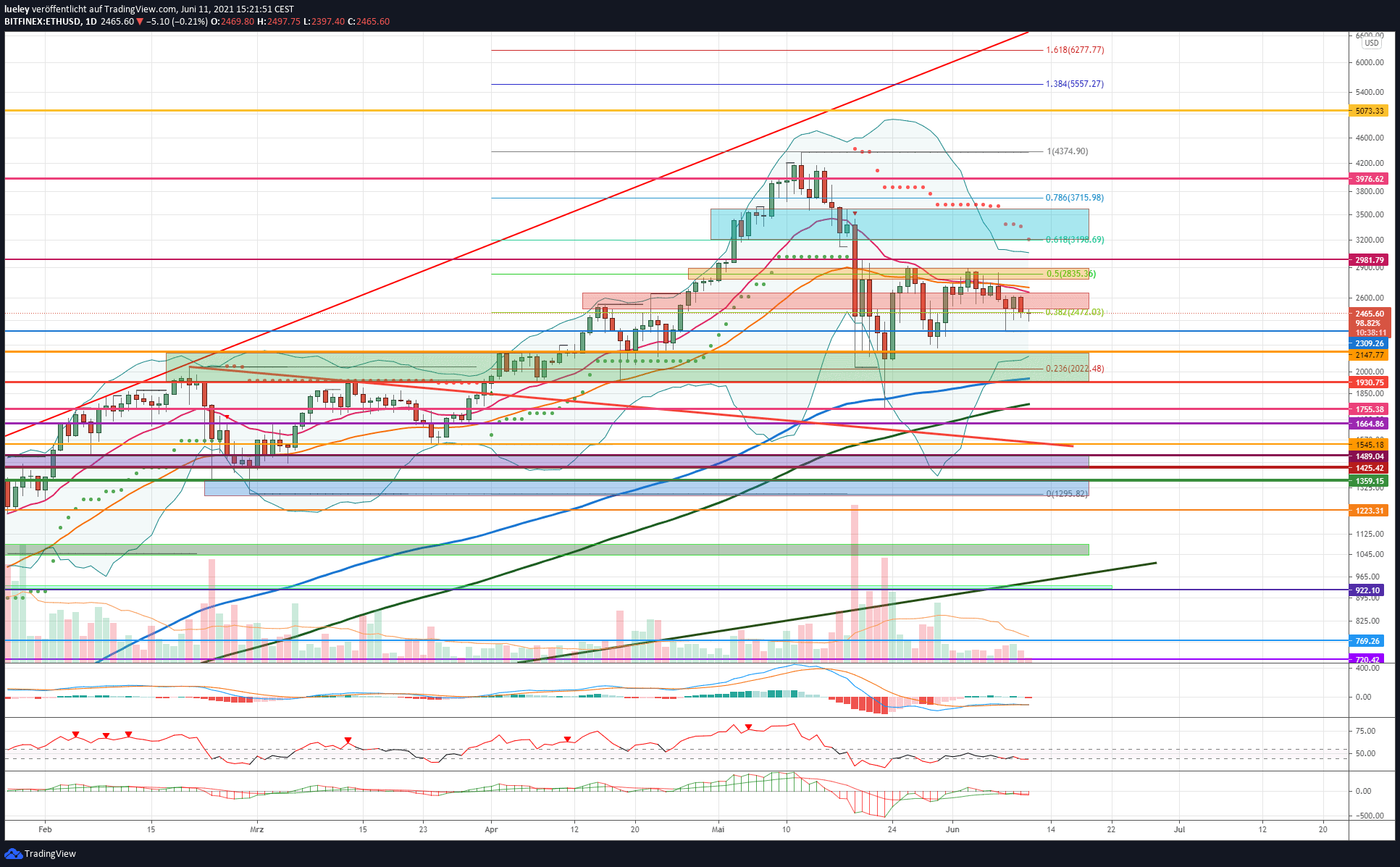The image size is (1400, 867).
Task: Click the yellow 5073.33 price label
Action: (x=1369, y=111)
